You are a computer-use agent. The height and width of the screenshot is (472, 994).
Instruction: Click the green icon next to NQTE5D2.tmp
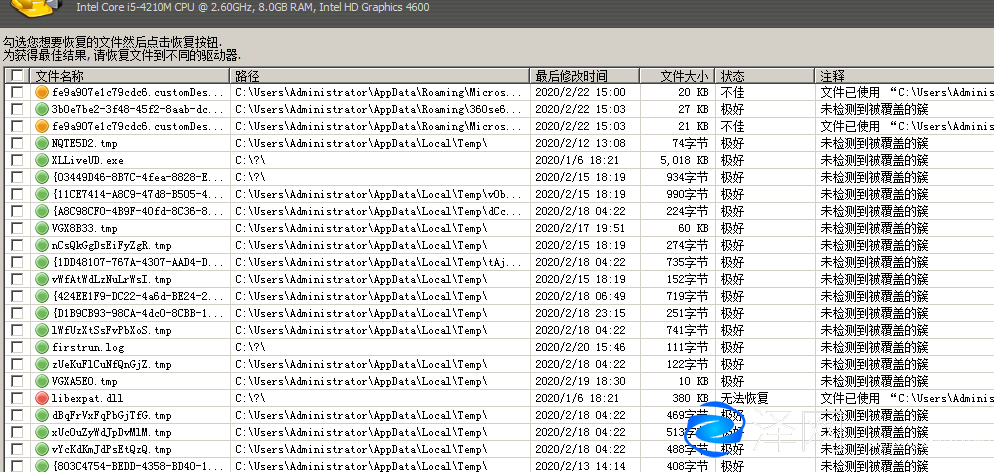[42, 143]
